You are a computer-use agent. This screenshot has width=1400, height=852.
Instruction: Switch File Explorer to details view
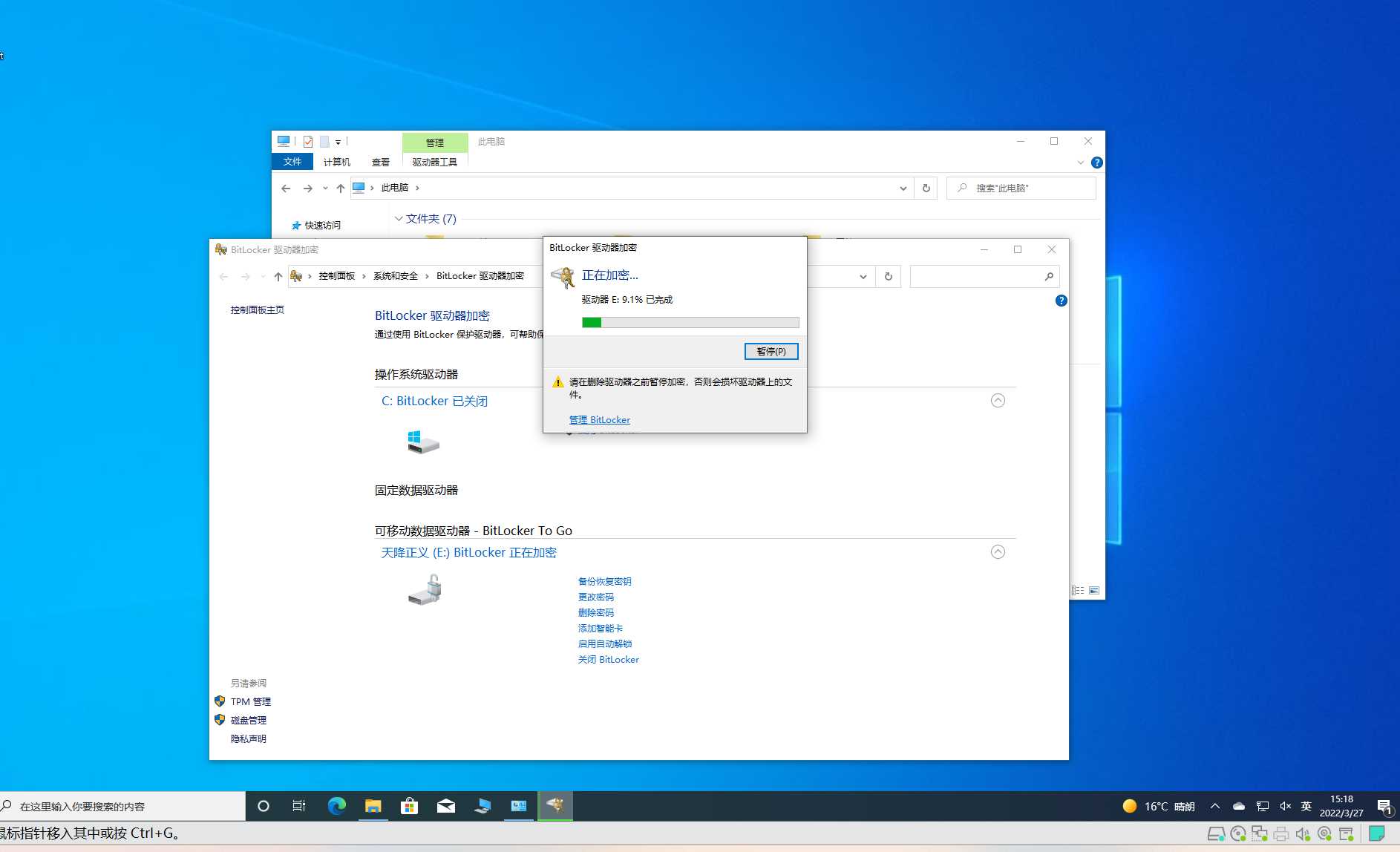pos(1078,591)
